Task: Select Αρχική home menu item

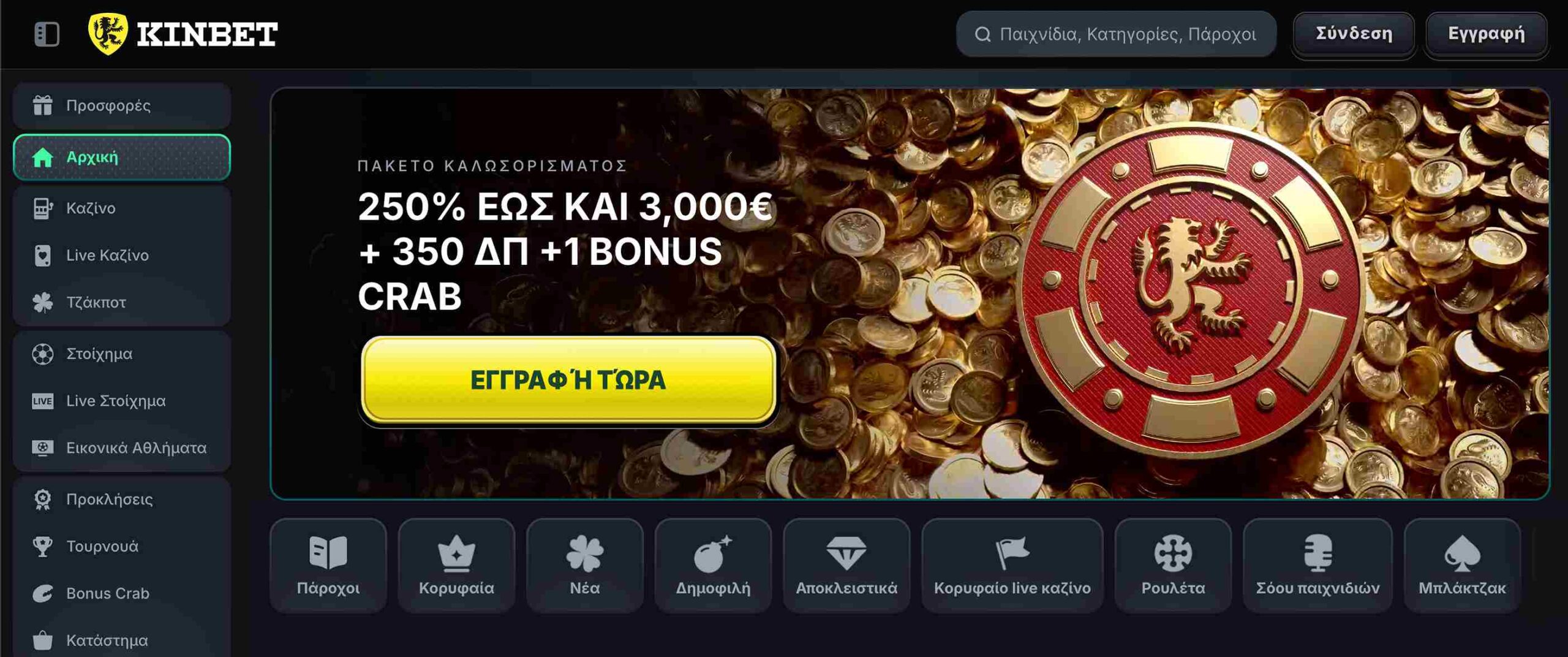Action: tap(122, 158)
